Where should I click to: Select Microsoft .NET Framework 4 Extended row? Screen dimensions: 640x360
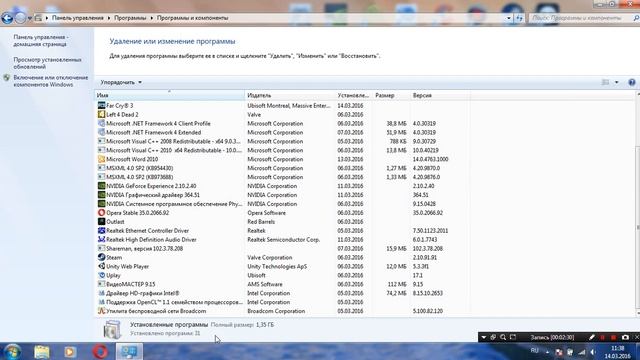pyautogui.click(x=283, y=132)
